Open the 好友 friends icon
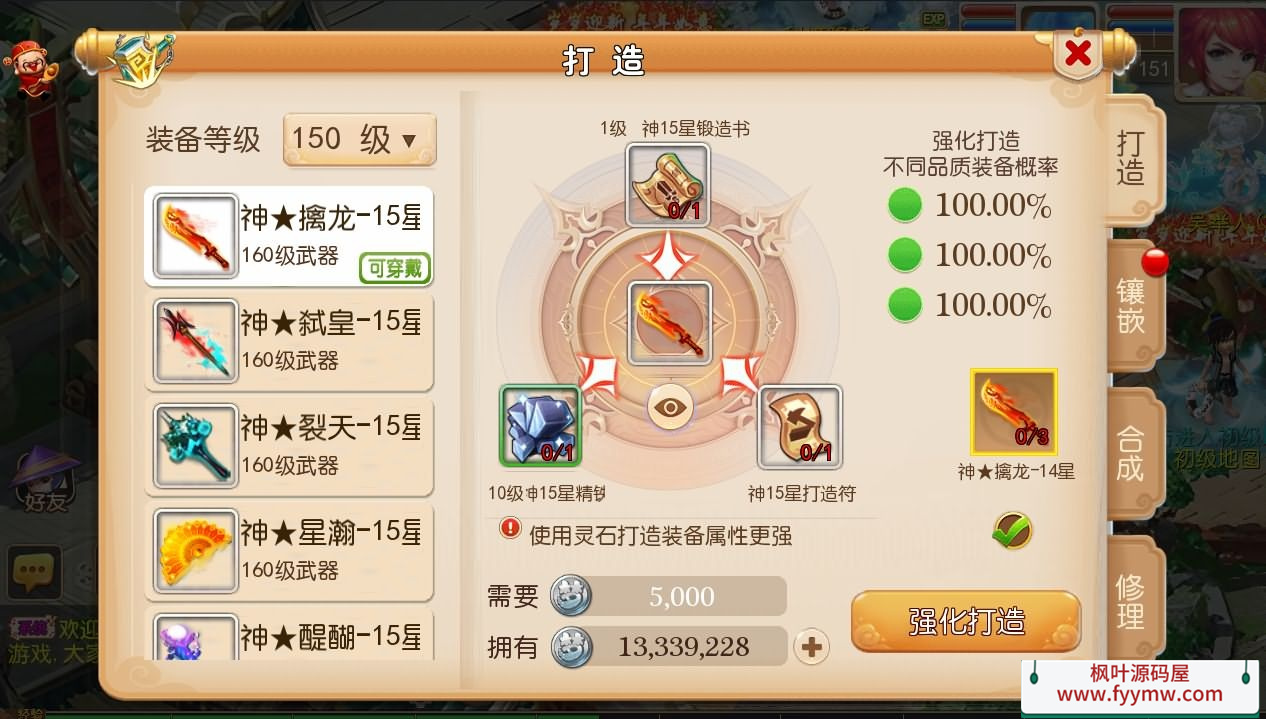The width and height of the screenshot is (1266, 719). [x=45, y=479]
